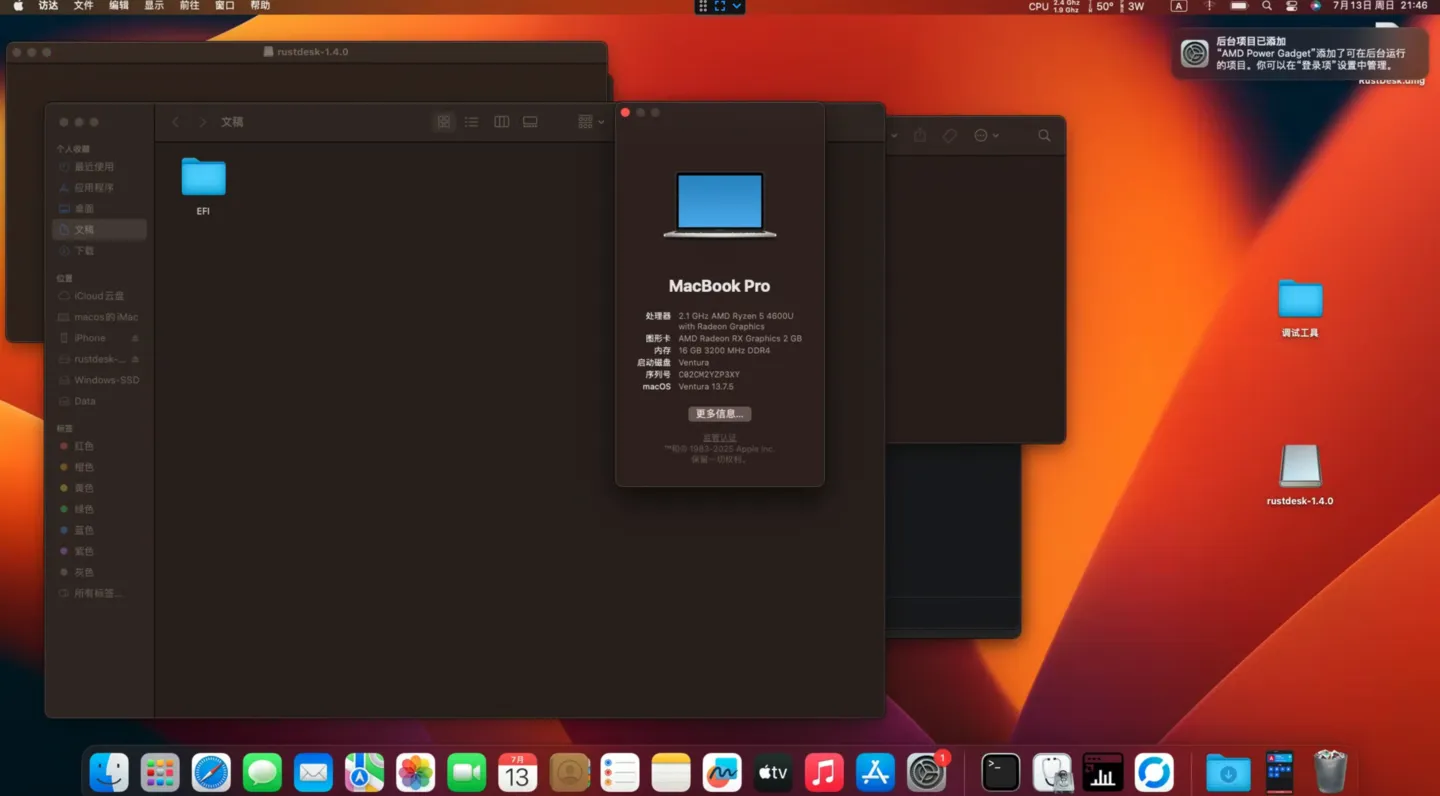Select iCloud 云盘 in Finder sidebar
This screenshot has width=1440, height=796.
click(99, 296)
